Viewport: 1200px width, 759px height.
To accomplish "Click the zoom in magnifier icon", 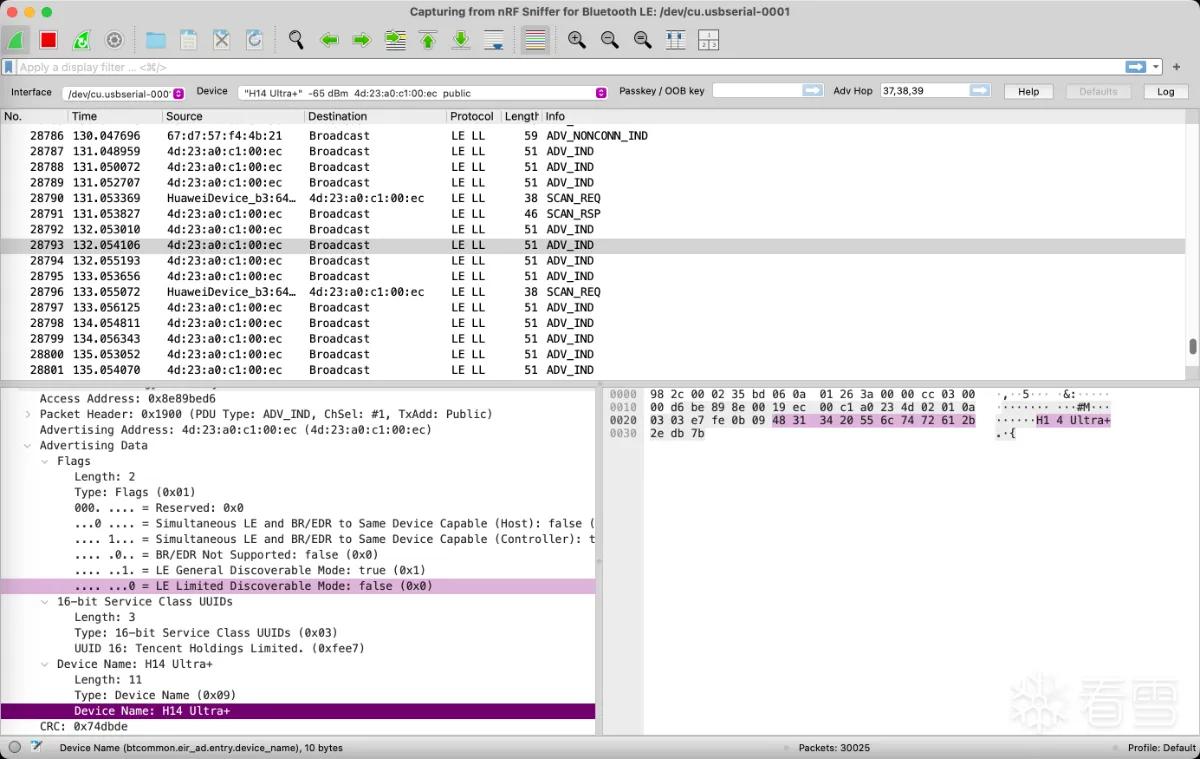I will 577,40.
